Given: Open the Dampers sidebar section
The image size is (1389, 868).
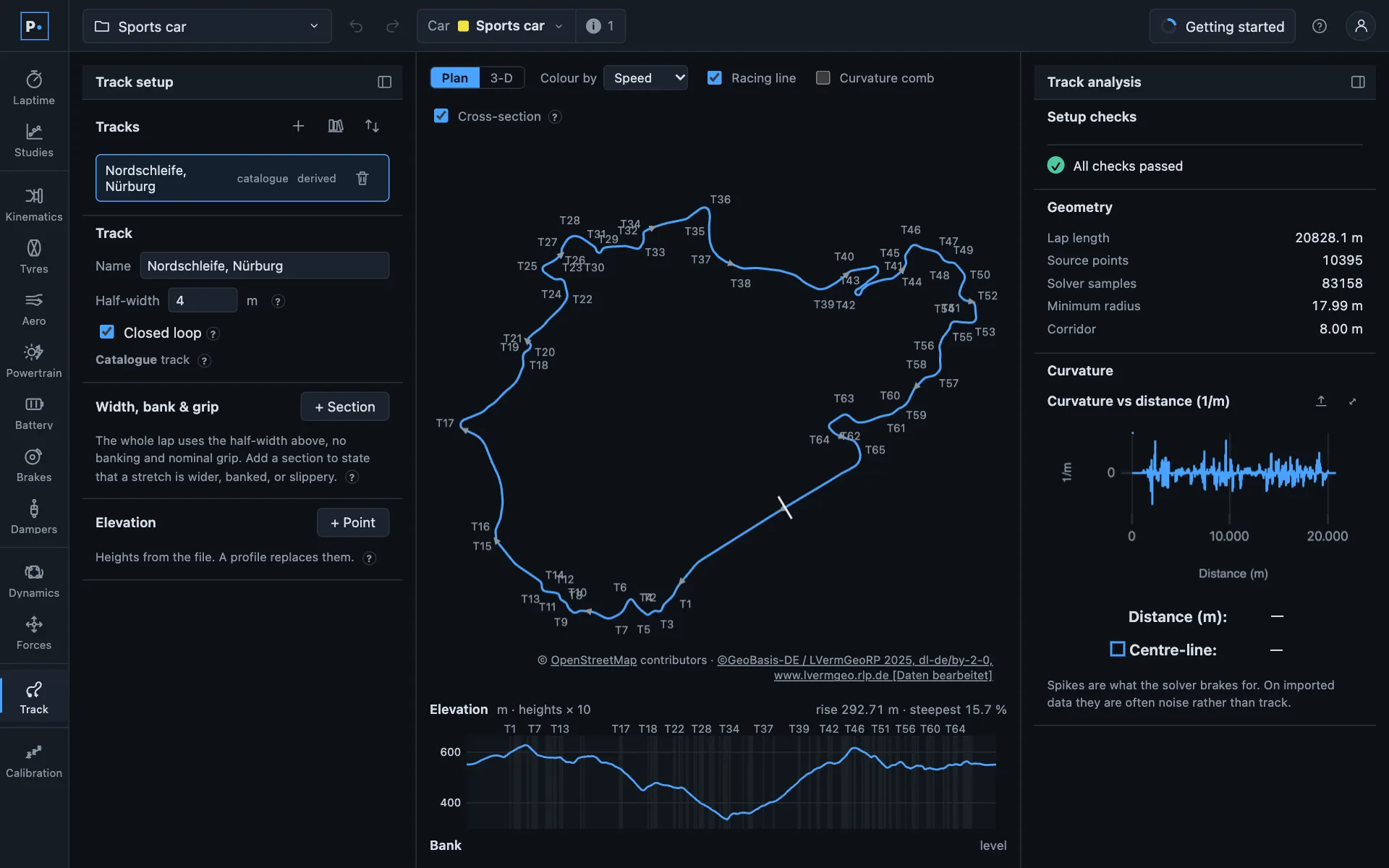Looking at the screenshot, I should click(34, 517).
